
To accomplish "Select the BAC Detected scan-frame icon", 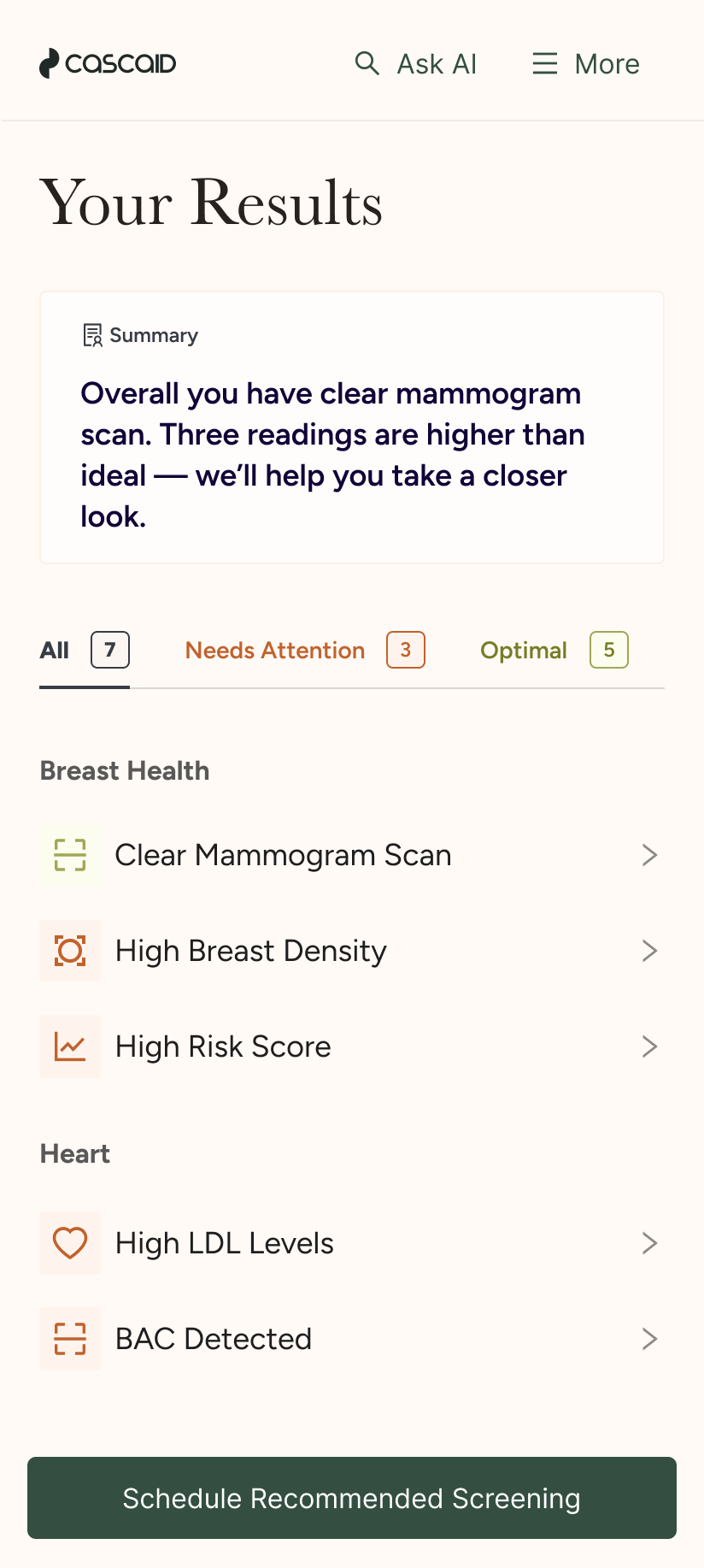I will tap(70, 1338).
